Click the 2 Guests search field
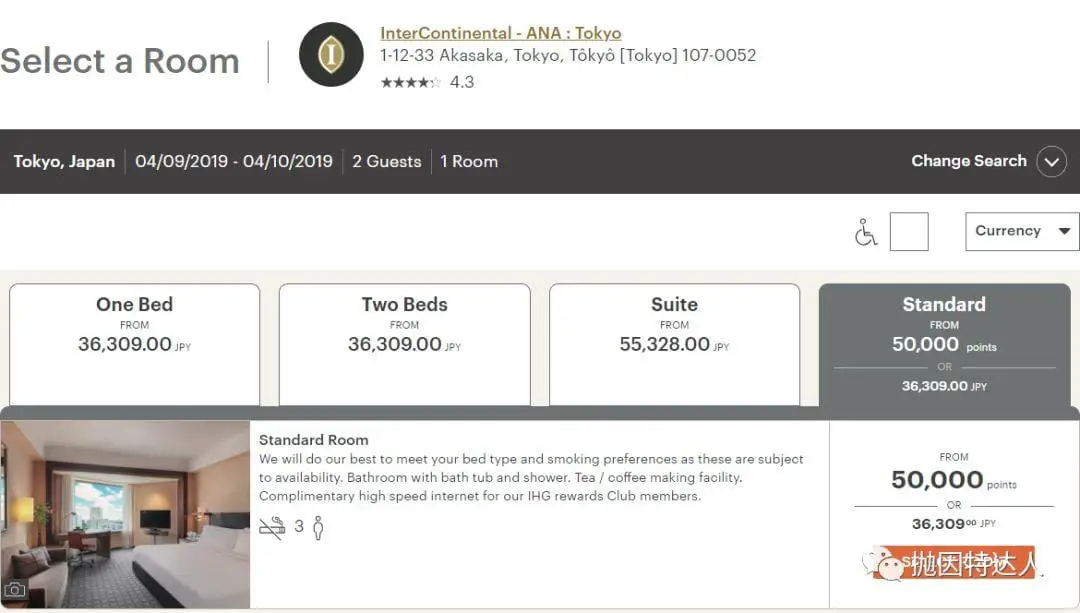The height and width of the screenshot is (613, 1080). pyautogui.click(x=386, y=161)
